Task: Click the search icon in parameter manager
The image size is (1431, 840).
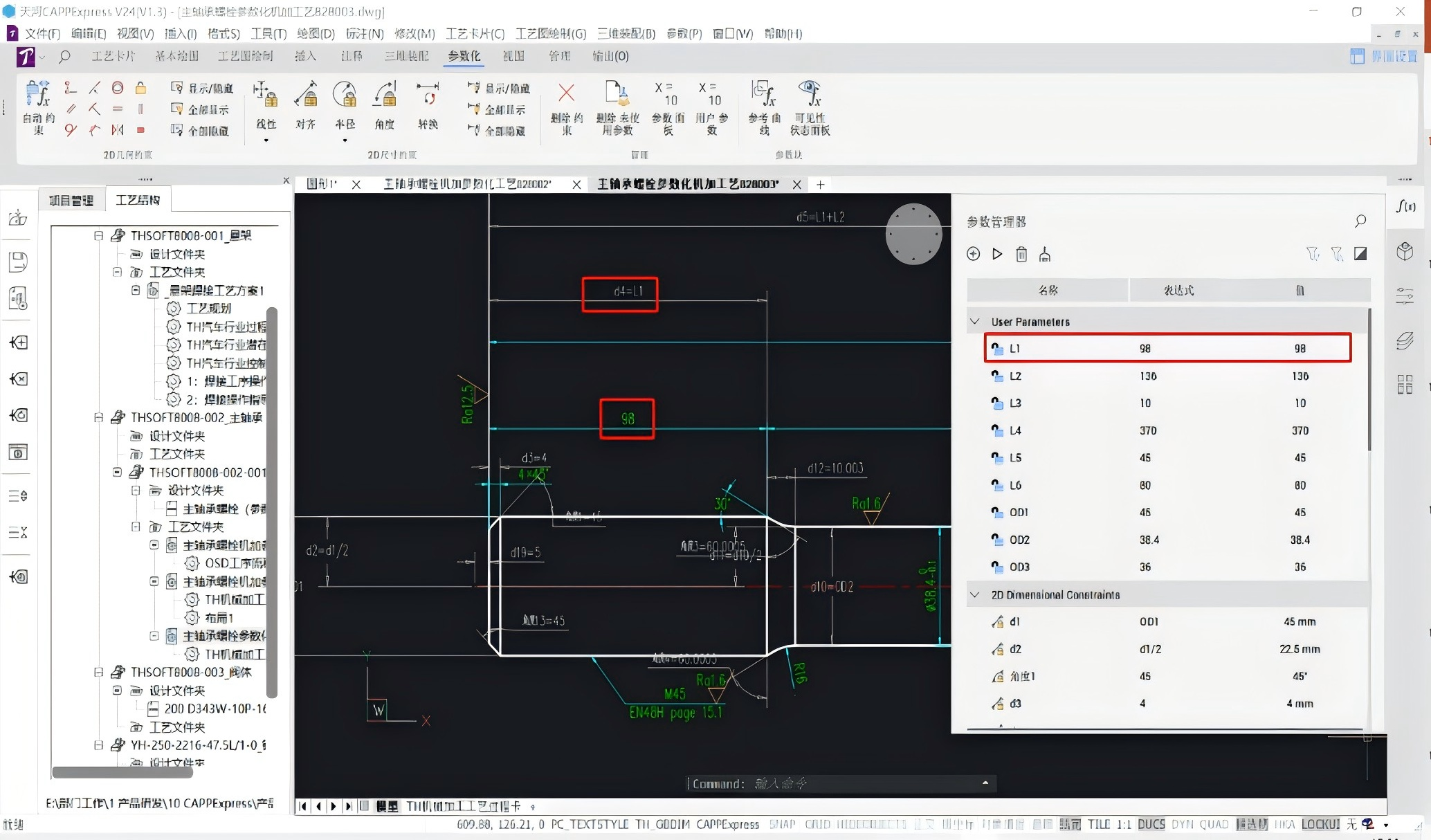Action: [x=1360, y=221]
